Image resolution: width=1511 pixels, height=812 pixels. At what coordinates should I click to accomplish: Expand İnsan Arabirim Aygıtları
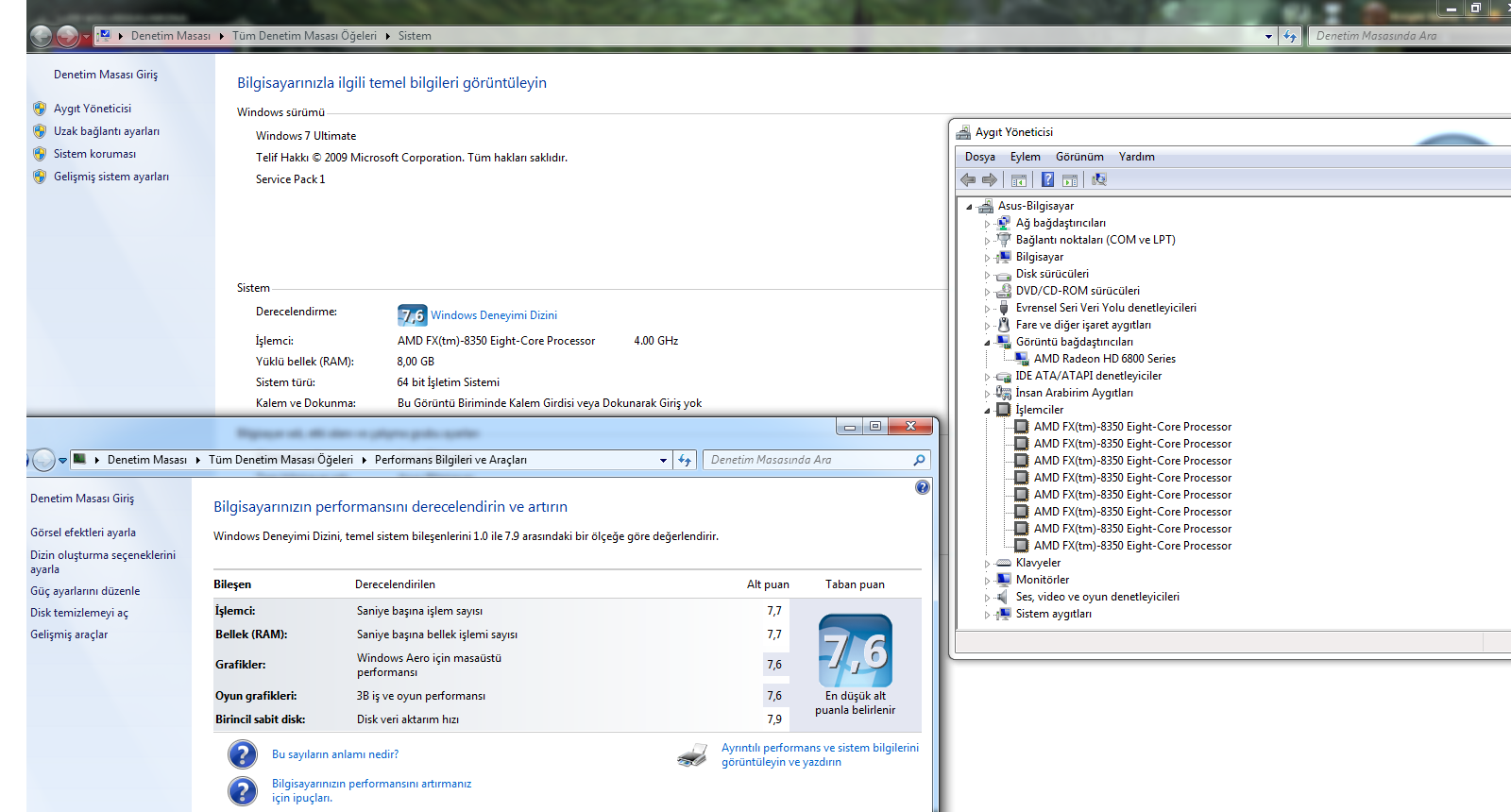pos(987,394)
